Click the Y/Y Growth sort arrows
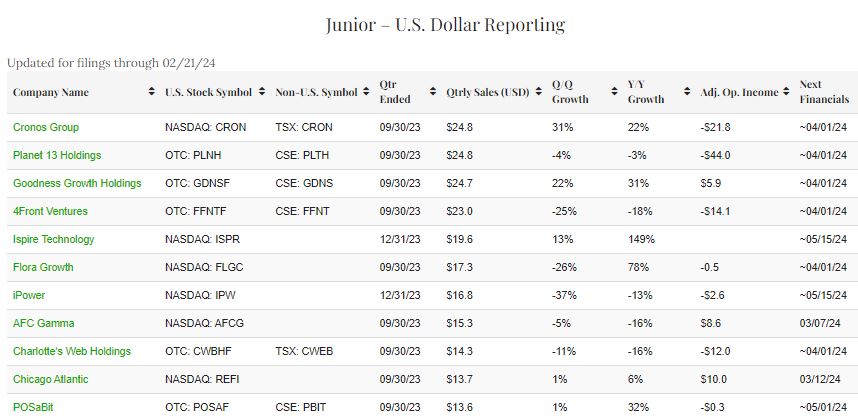Screen dimensions: 858x416 point(688,93)
